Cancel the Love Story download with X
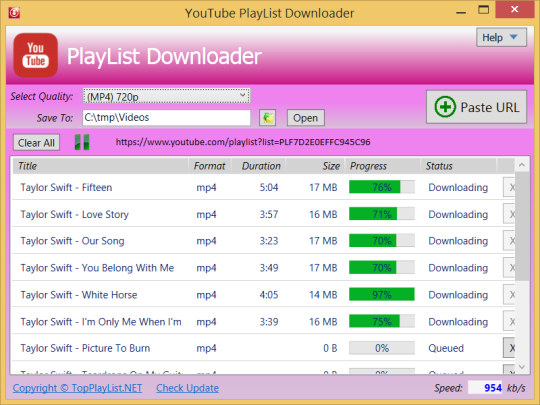Screen dimensions: 540x405 pos(509,214)
